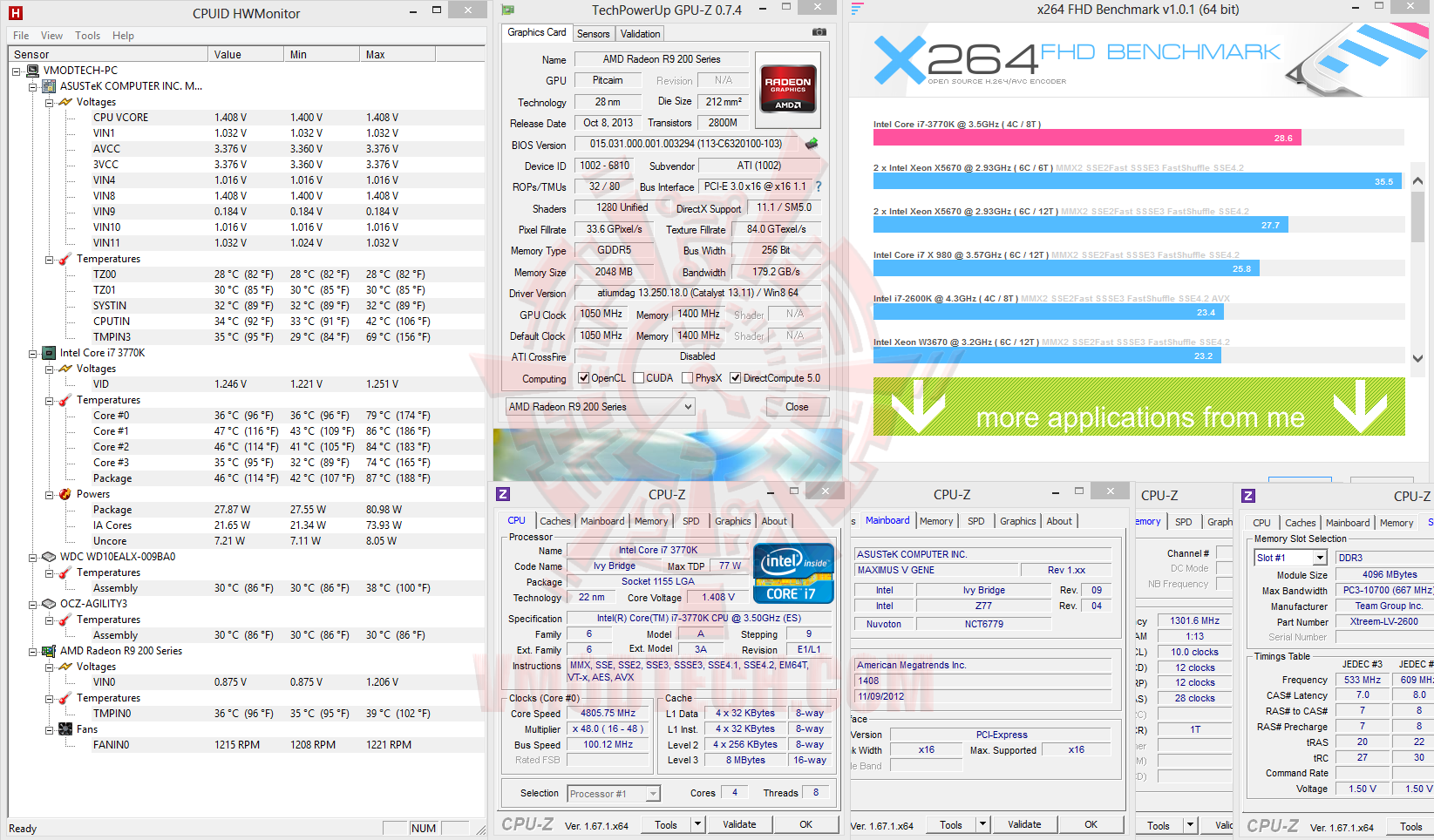Toggle the OpenCL checkbox in GPU-Z
This screenshot has width=1434, height=840.
[584, 378]
